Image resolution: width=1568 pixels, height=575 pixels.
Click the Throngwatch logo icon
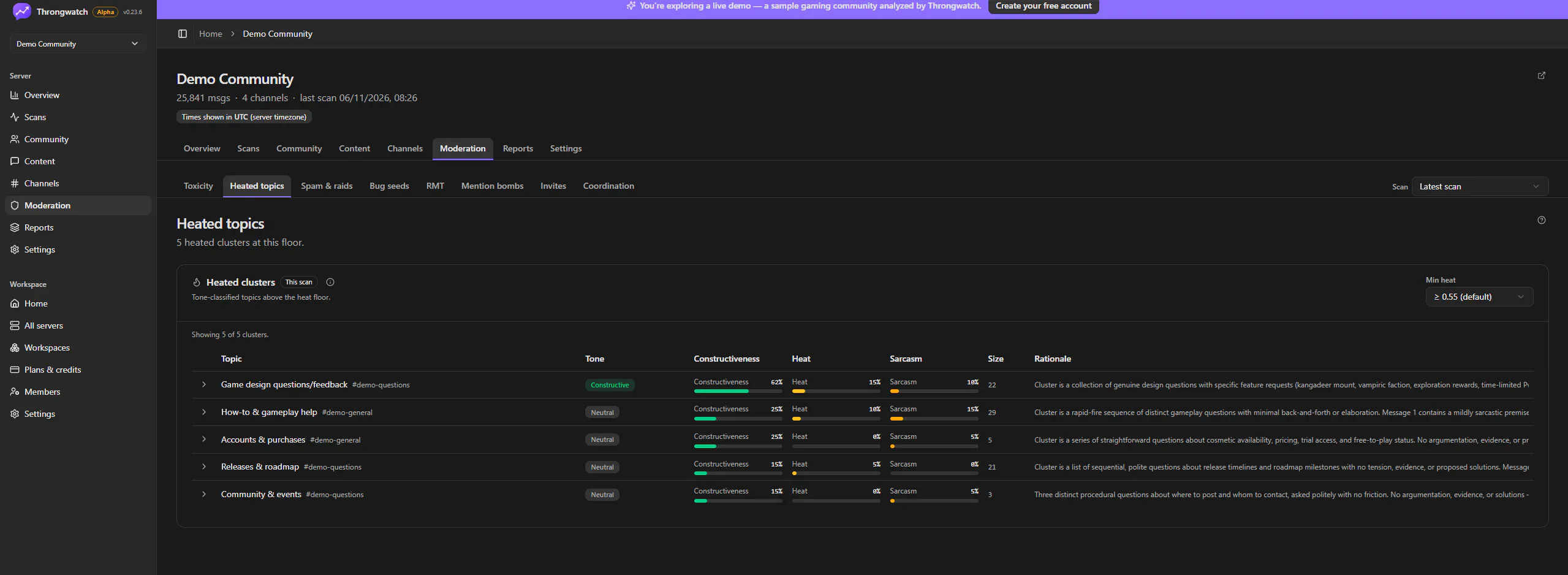(21, 12)
